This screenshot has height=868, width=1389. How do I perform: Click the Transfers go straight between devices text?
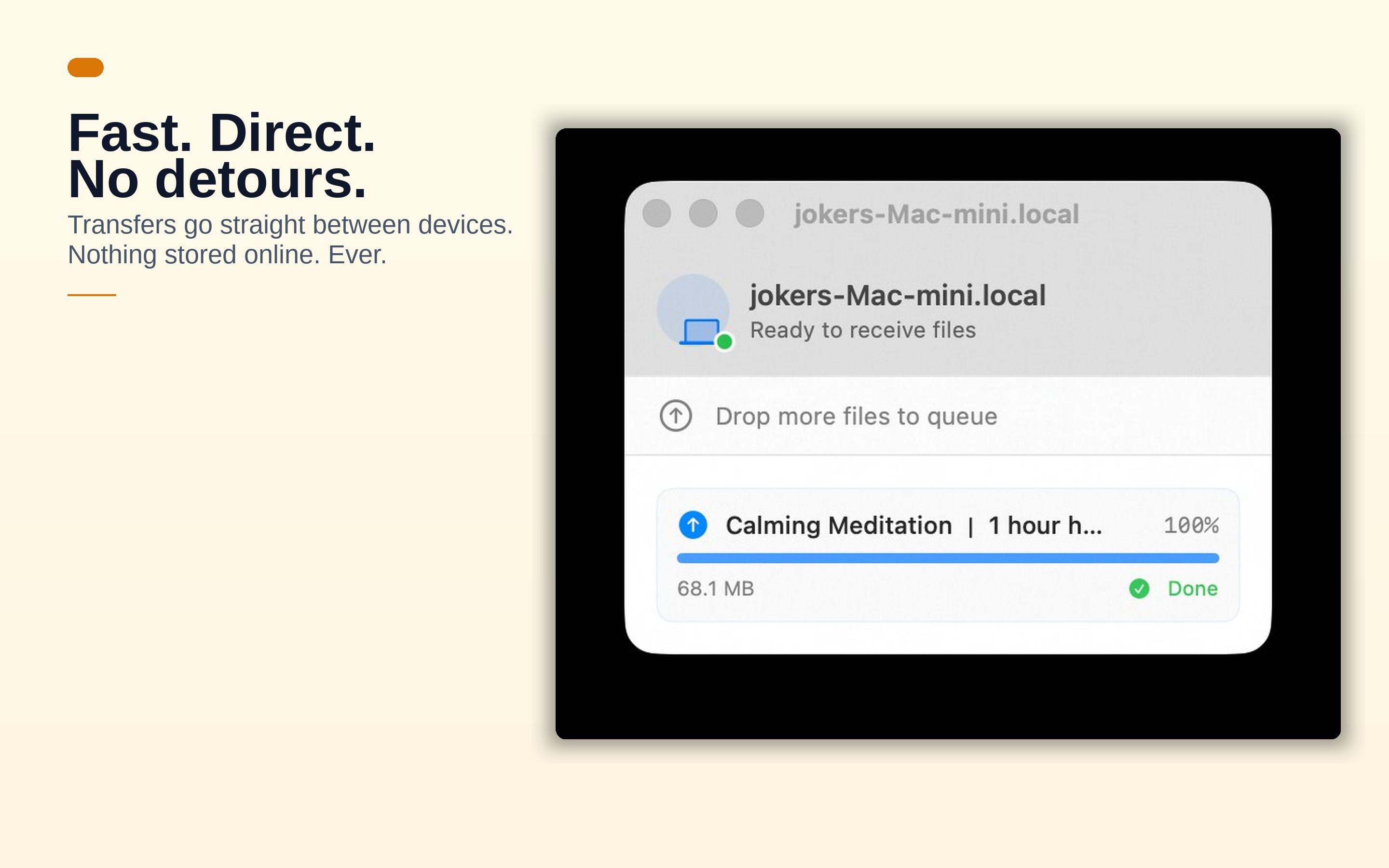(x=290, y=225)
